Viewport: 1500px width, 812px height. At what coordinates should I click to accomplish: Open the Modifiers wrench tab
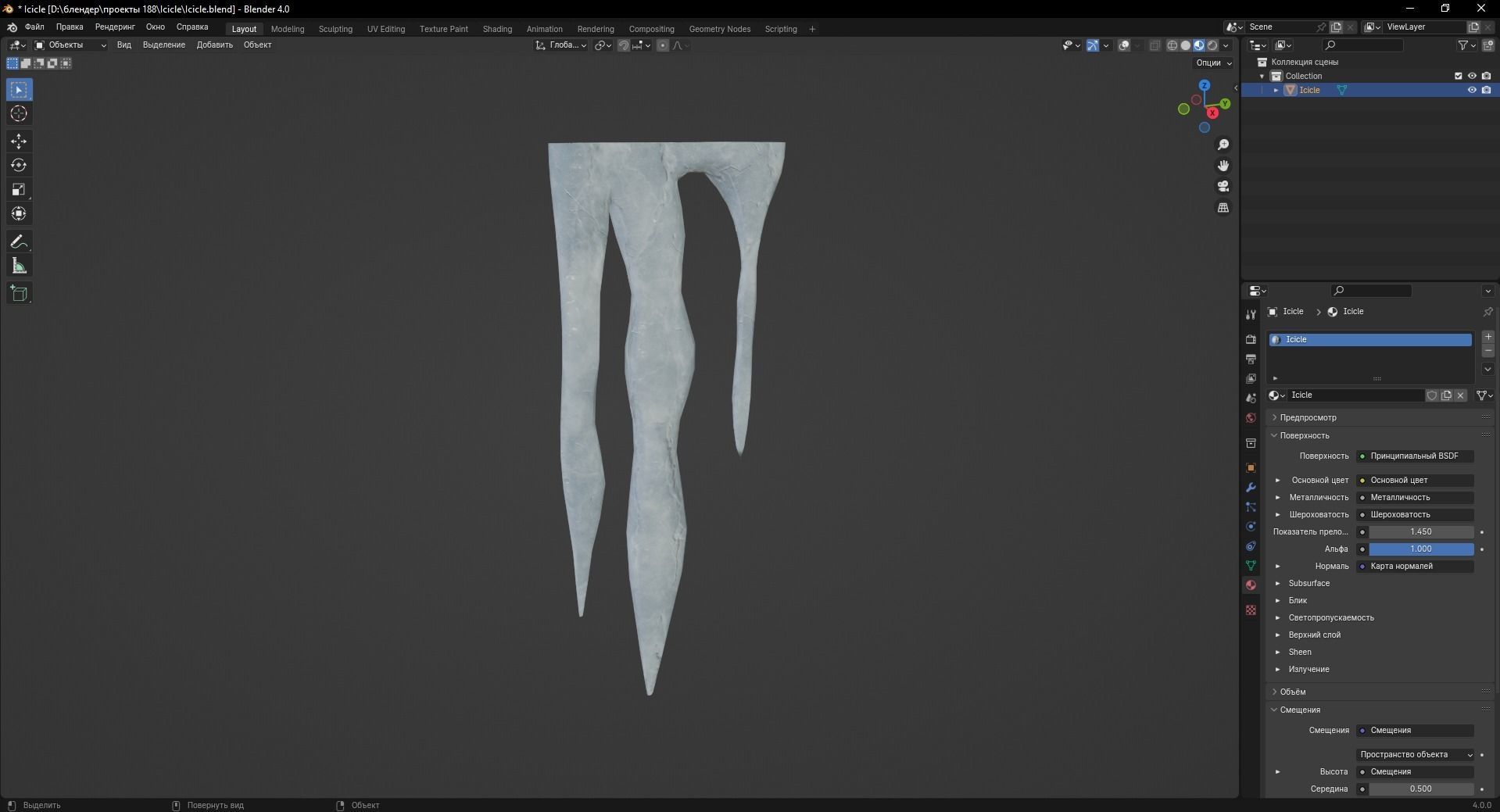pos(1251,487)
